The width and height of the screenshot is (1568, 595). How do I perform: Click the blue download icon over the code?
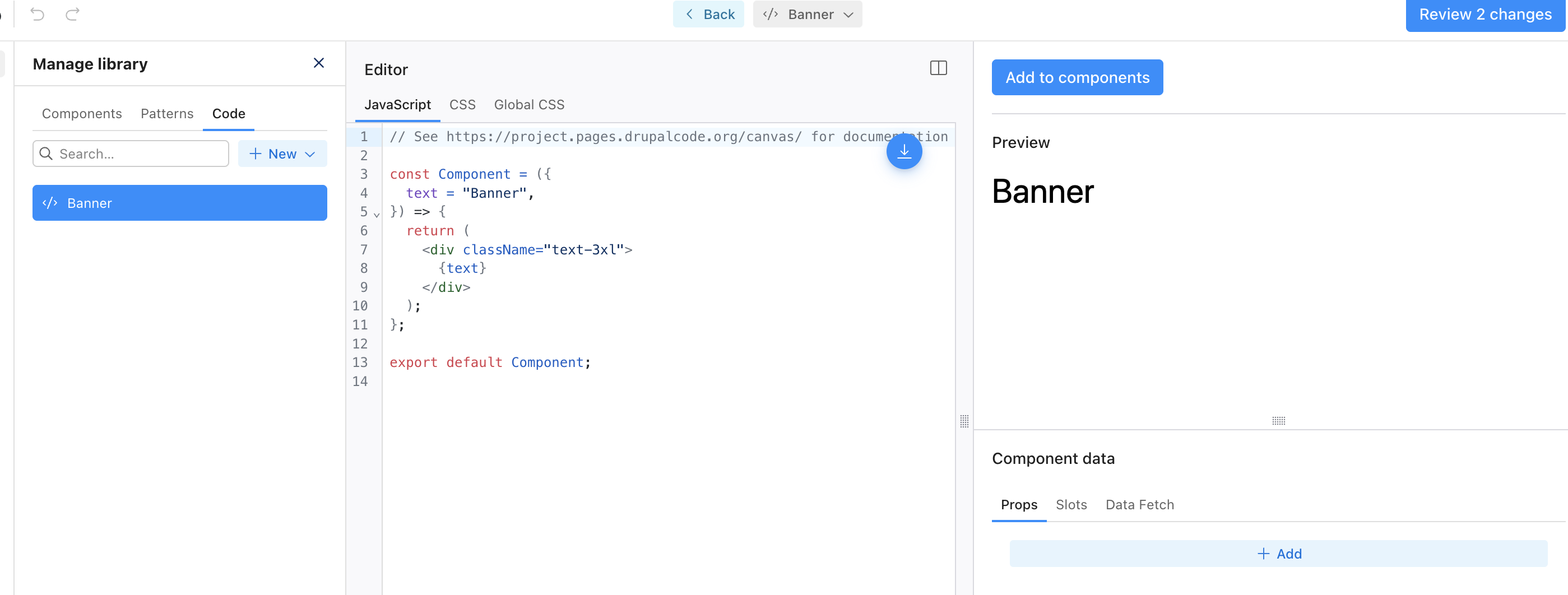point(904,151)
